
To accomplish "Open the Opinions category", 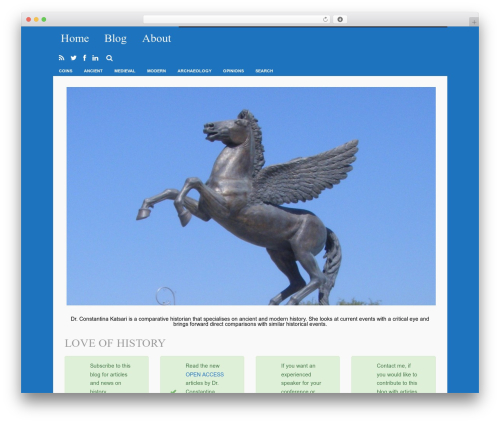I will tap(233, 71).
